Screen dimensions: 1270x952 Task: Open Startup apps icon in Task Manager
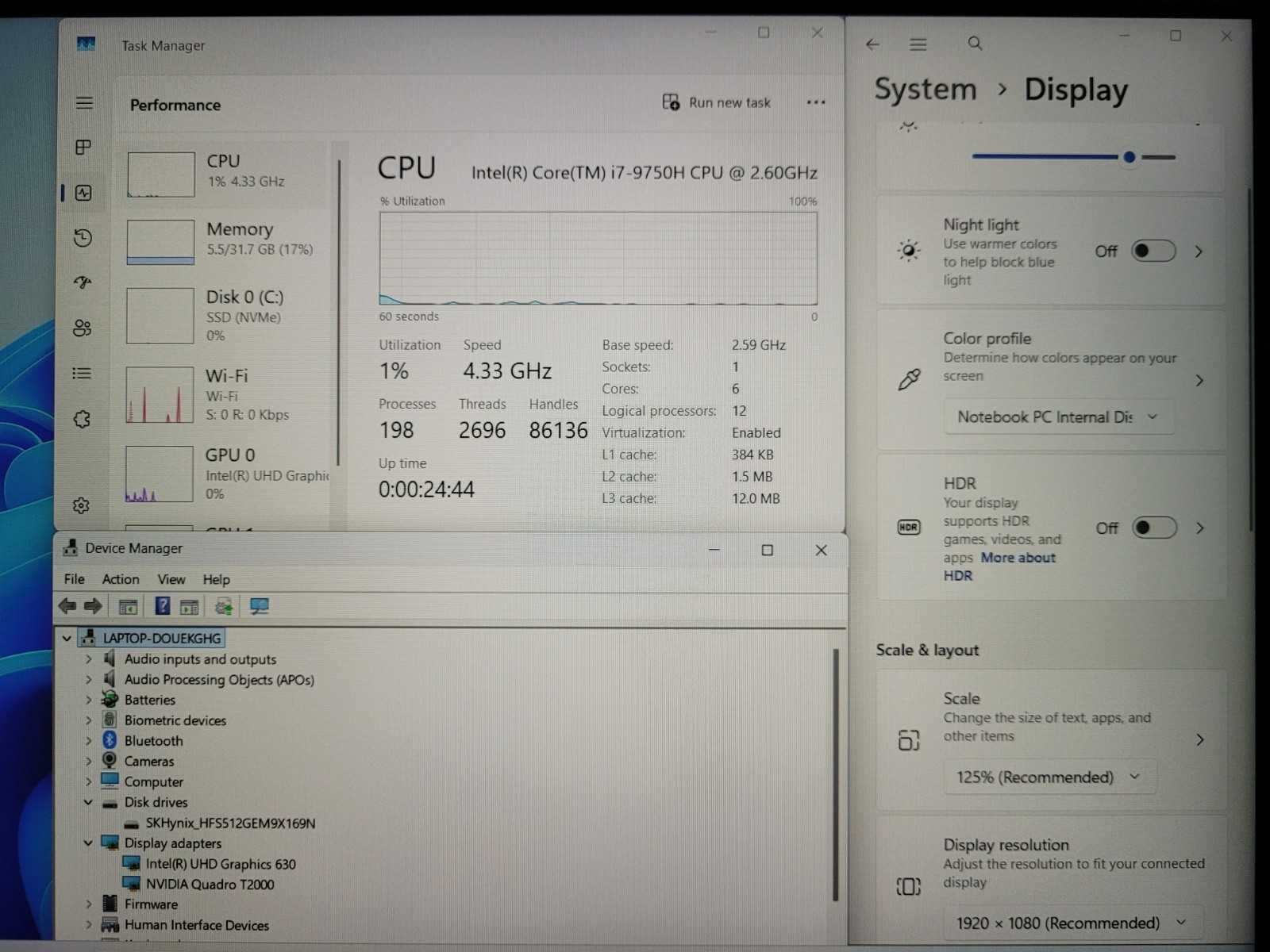83,282
